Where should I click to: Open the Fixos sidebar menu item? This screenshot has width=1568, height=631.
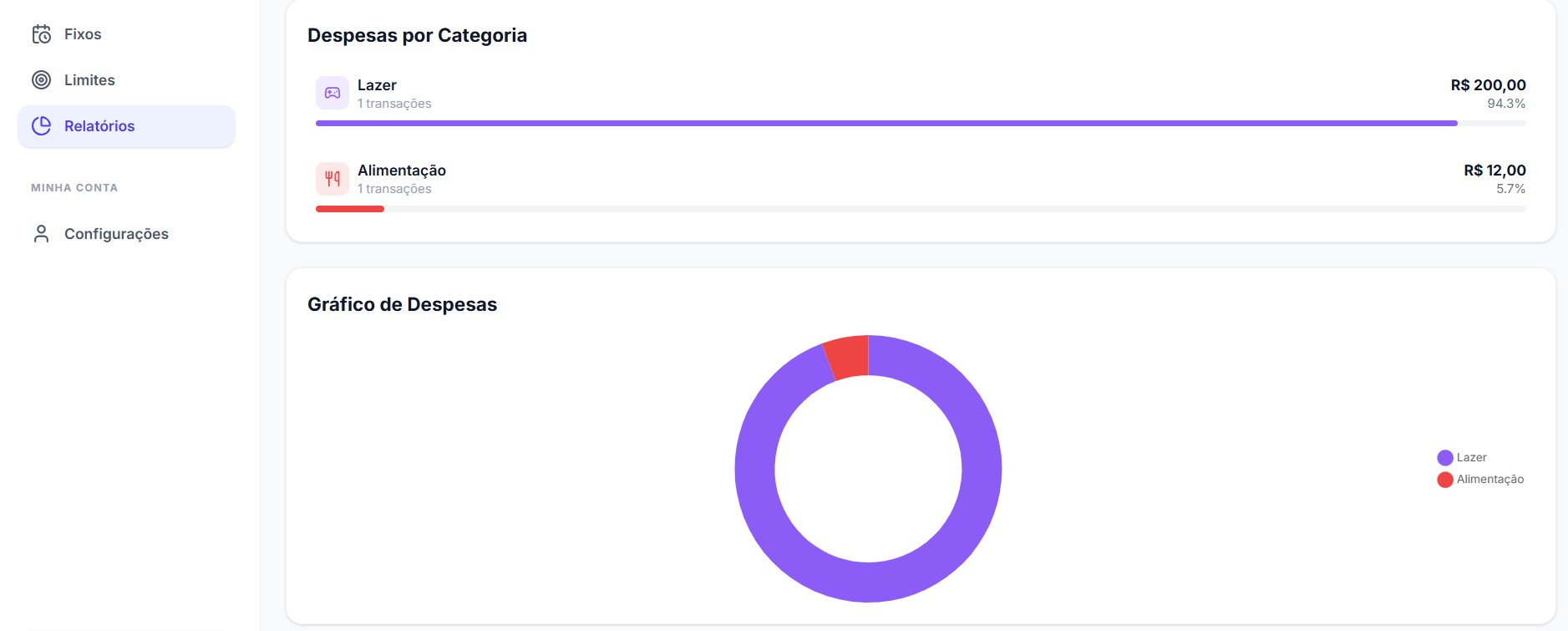126,34
